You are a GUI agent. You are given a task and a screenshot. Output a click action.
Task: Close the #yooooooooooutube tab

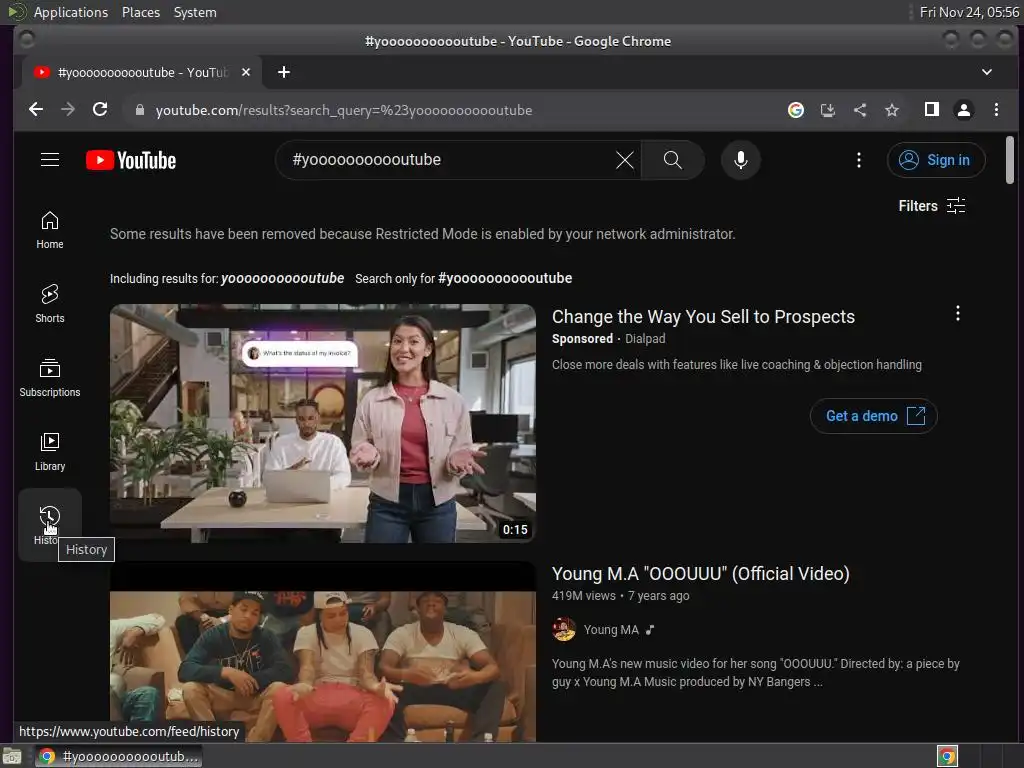[x=246, y=72]
